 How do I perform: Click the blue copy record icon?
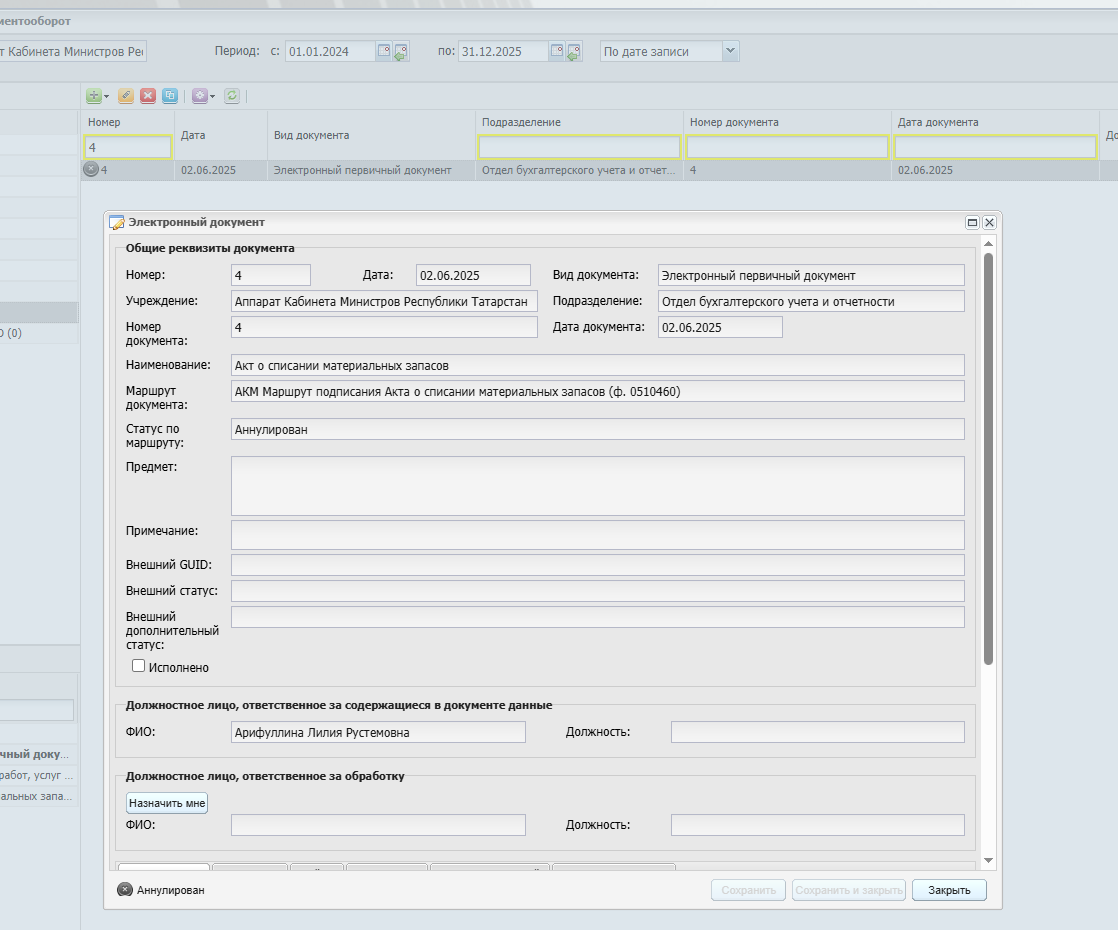[170, 96]
